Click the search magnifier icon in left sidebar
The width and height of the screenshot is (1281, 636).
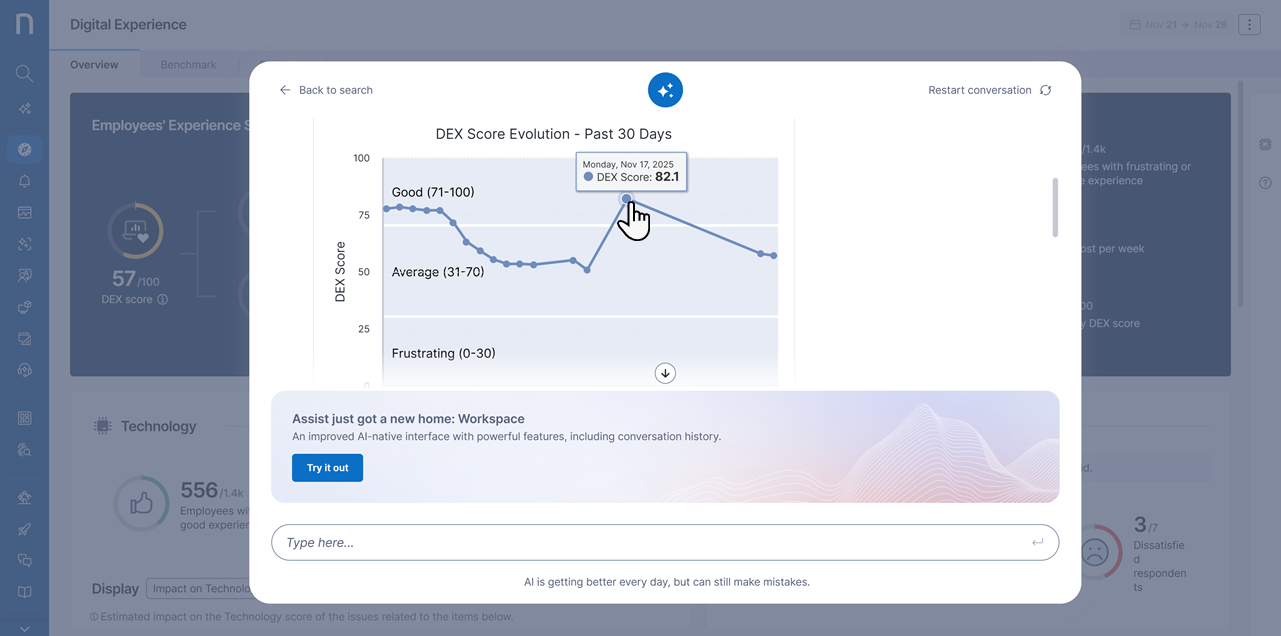[24, 73]
